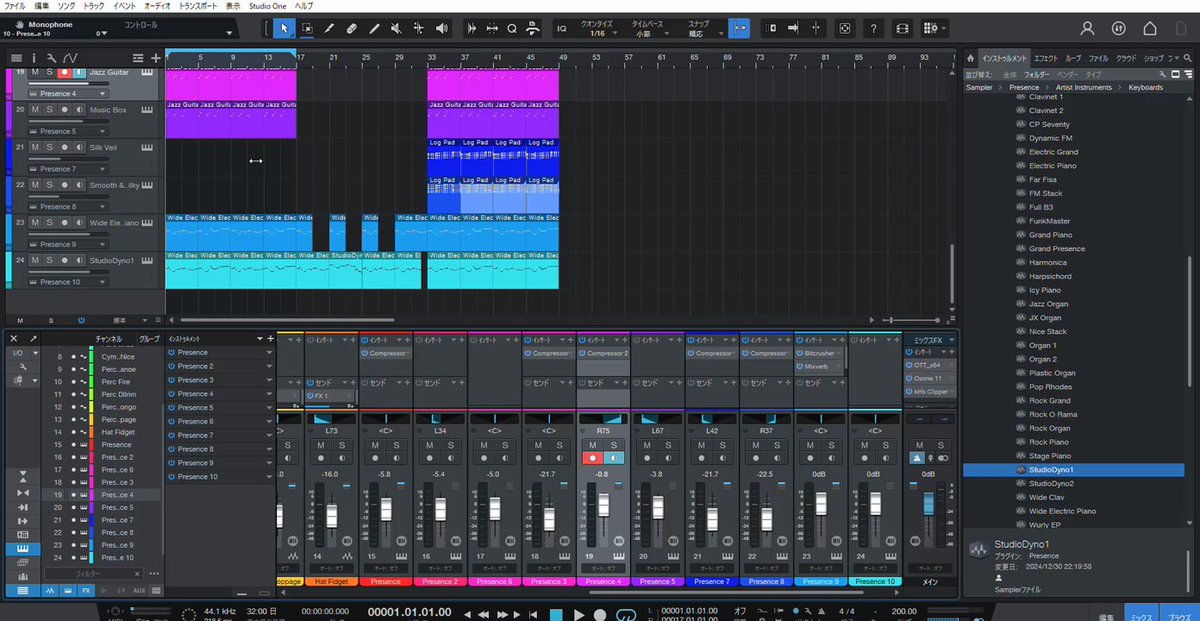Click the Mix button at bottom right
Screen dimensions: 1200x621
point(1138,616)
